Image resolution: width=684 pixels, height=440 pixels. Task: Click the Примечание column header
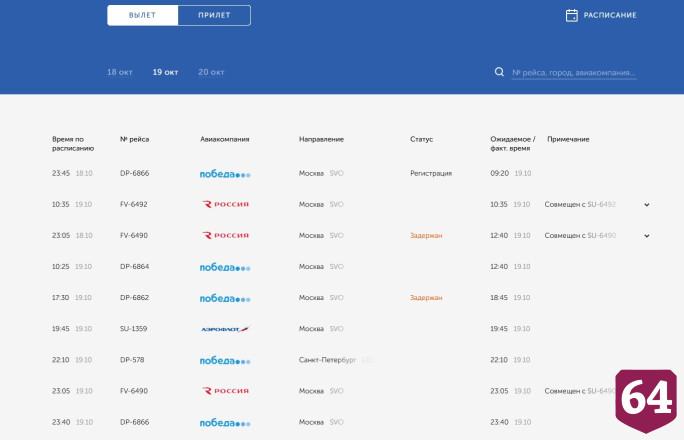pos(568,139)
